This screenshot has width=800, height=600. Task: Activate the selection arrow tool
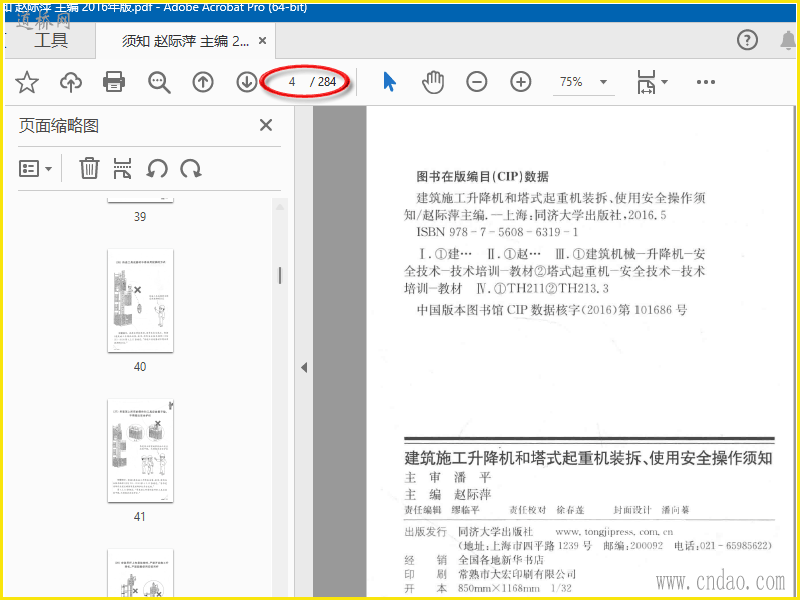point(389,82)
